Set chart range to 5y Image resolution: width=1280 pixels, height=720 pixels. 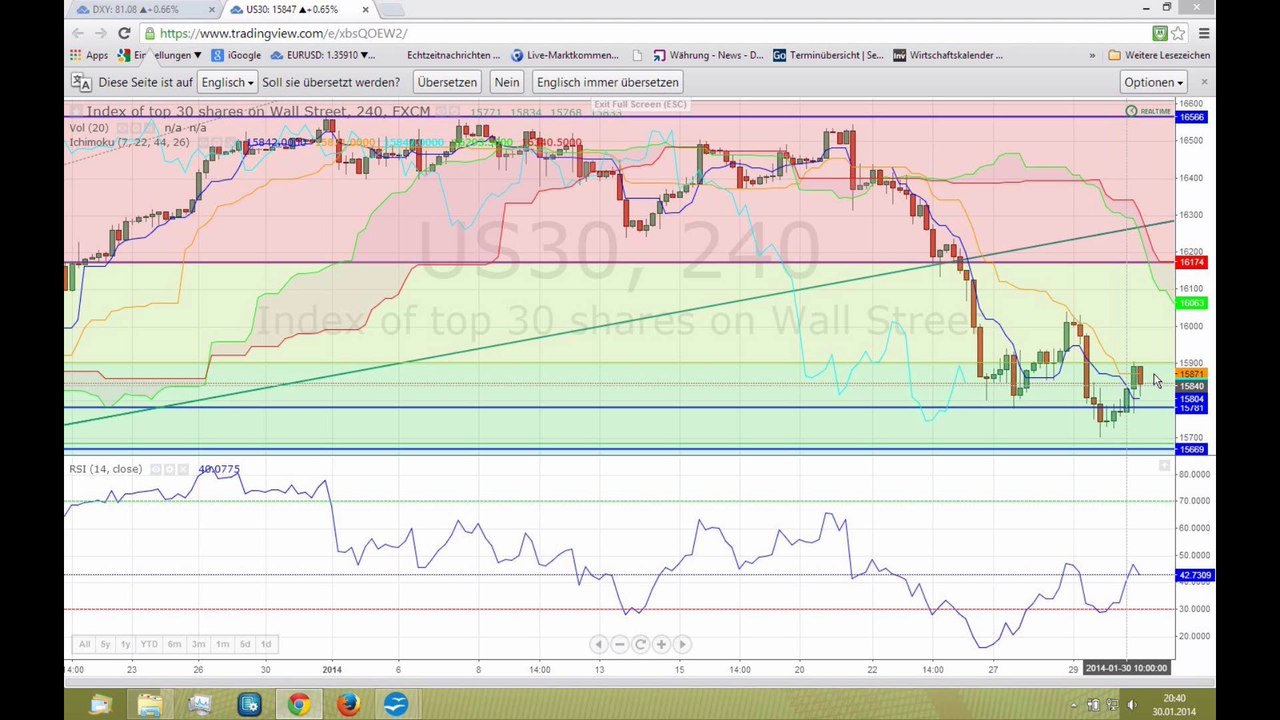click(x=105, y=644)
